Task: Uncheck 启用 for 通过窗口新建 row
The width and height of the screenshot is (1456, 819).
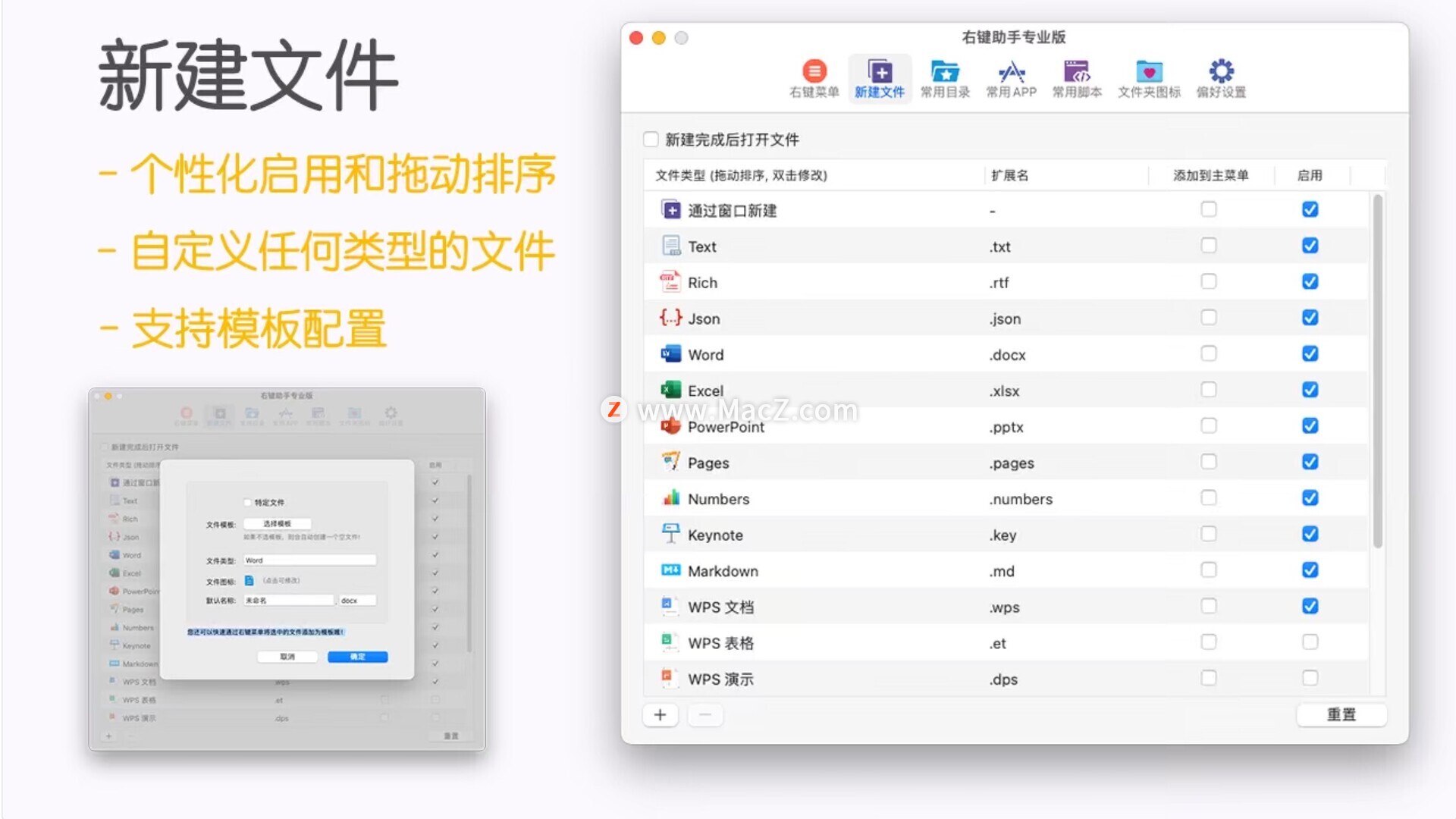Action: [1310, 209]
